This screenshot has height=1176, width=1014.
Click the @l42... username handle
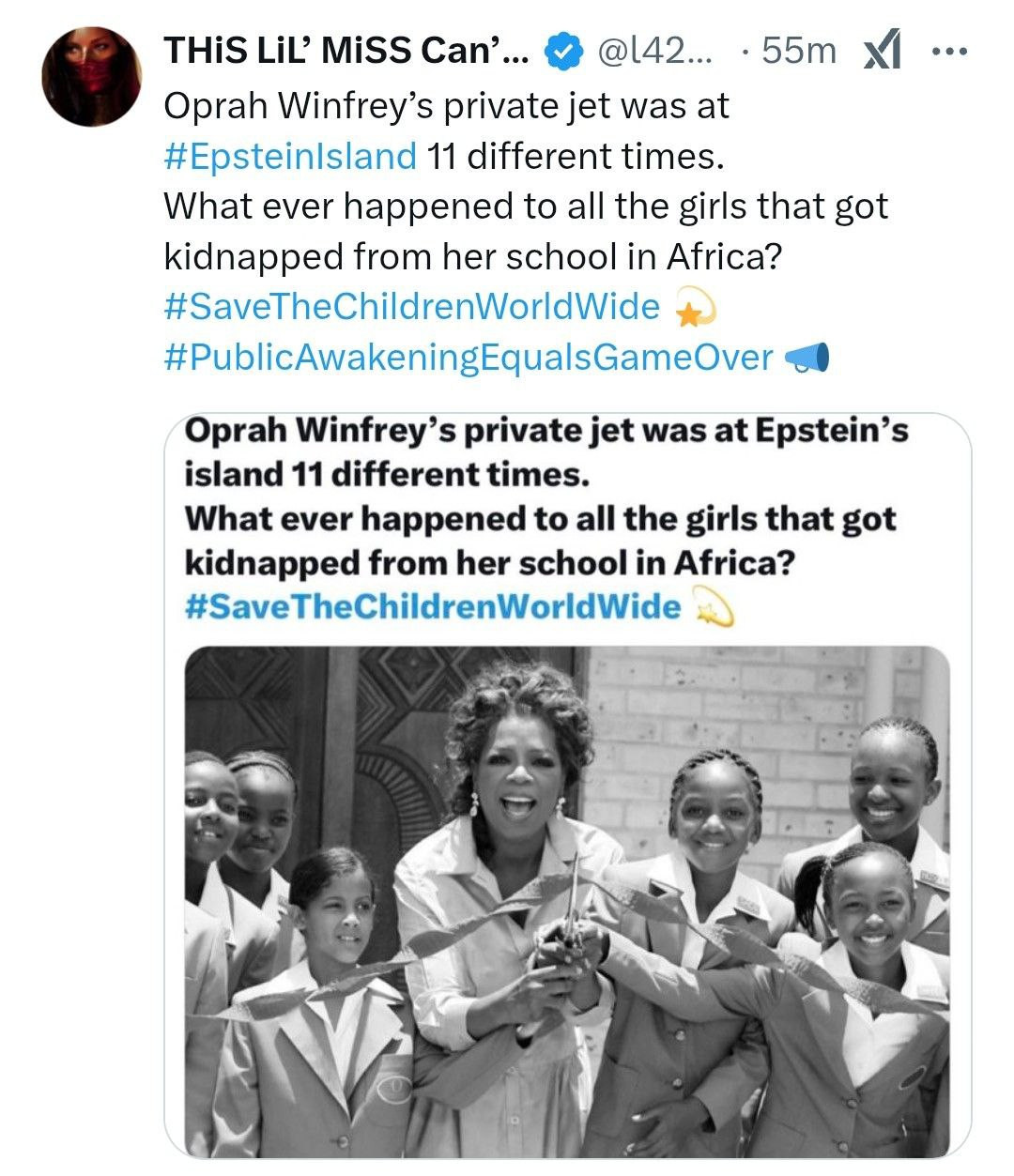pos(654,52)
